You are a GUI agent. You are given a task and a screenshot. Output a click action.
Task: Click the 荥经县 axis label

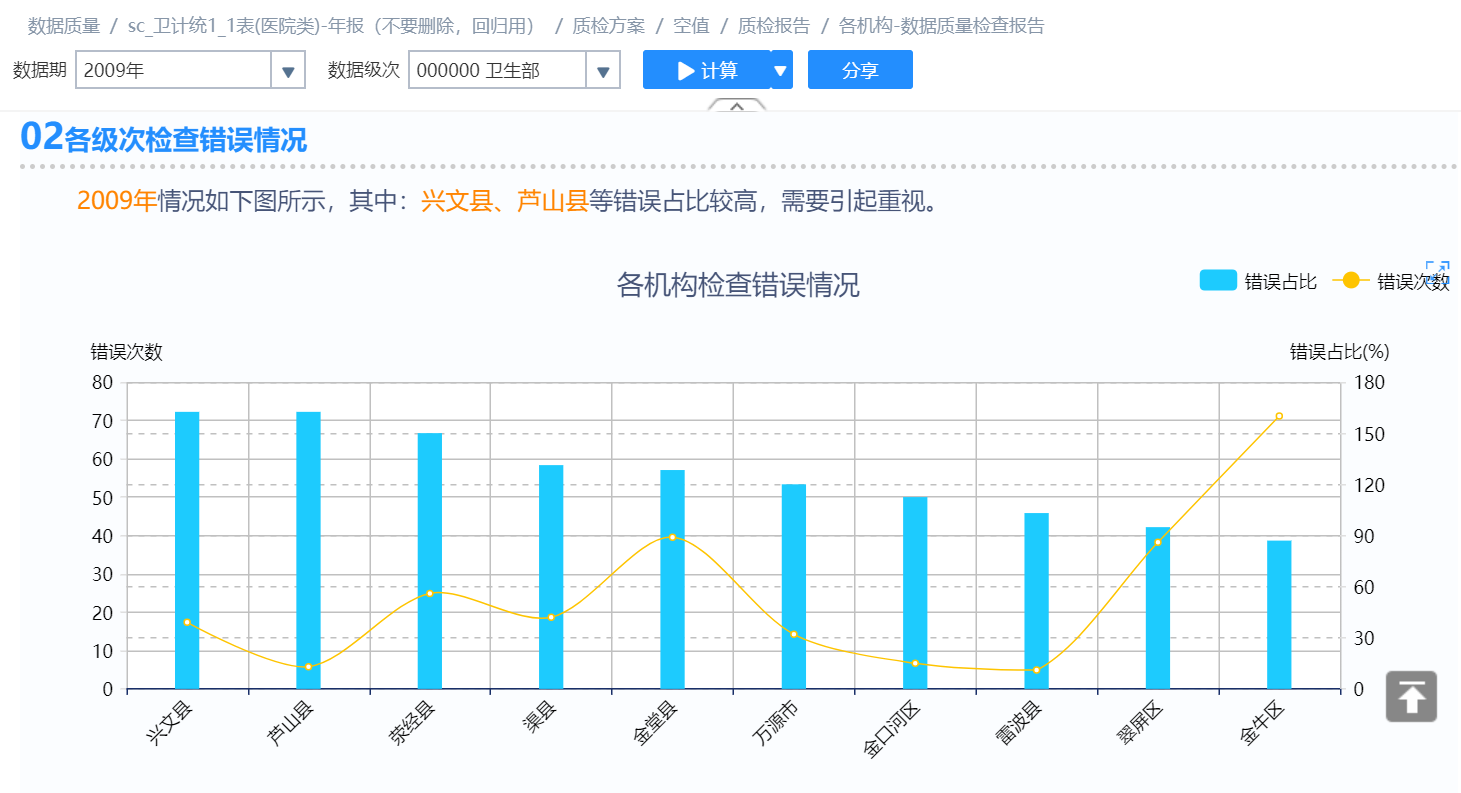pos(413,723)
